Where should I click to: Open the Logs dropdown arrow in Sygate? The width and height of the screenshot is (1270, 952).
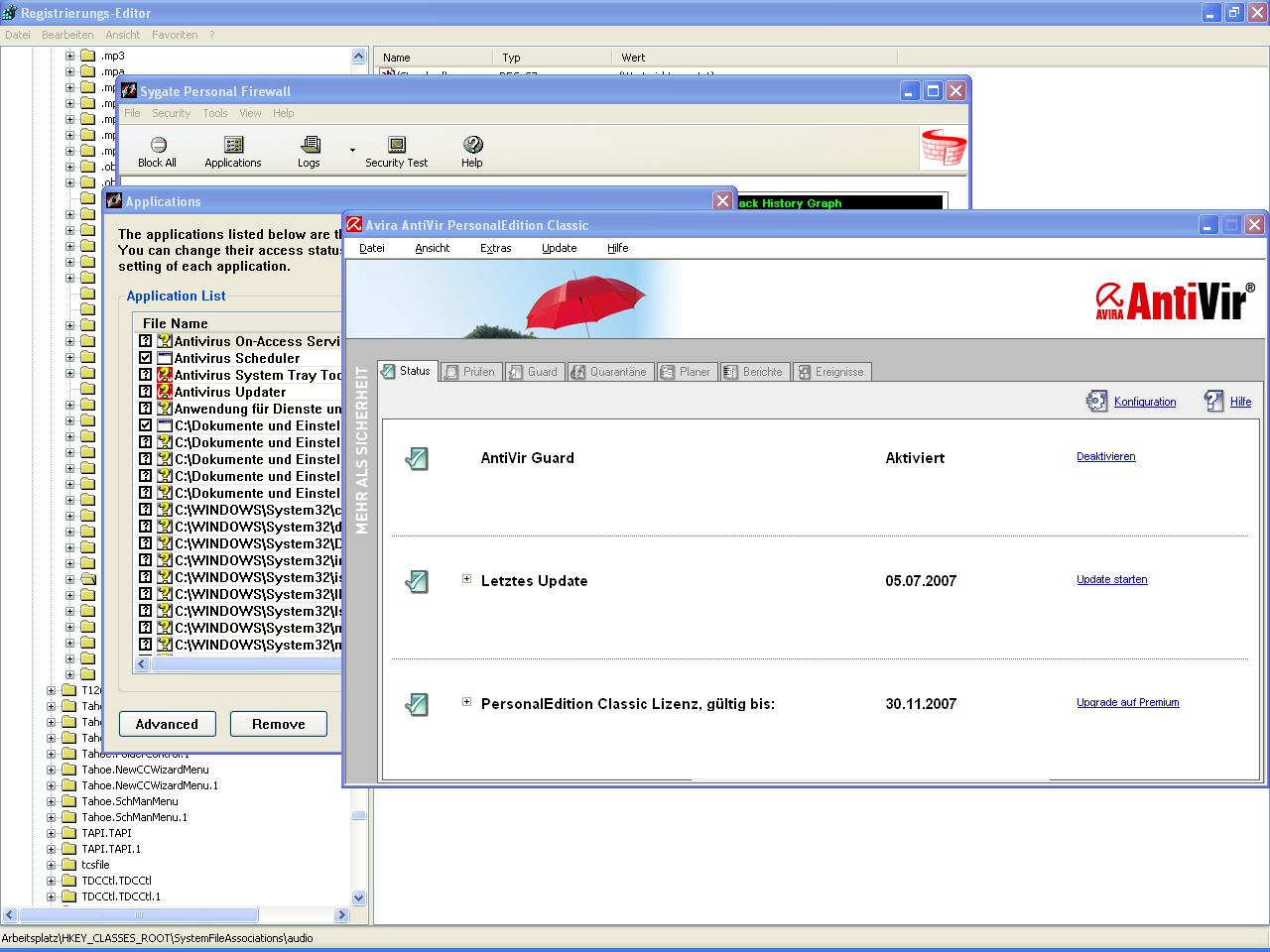(x=352, y=150)
